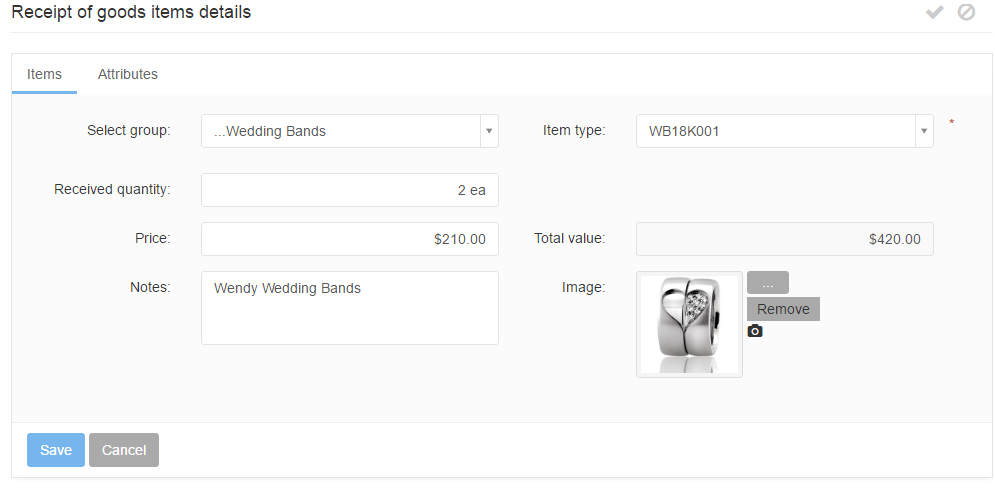Viewport: 995px width, 502px height.
Task: Click the page title Receipt of goods items details
Action: (x=131, y=13)
